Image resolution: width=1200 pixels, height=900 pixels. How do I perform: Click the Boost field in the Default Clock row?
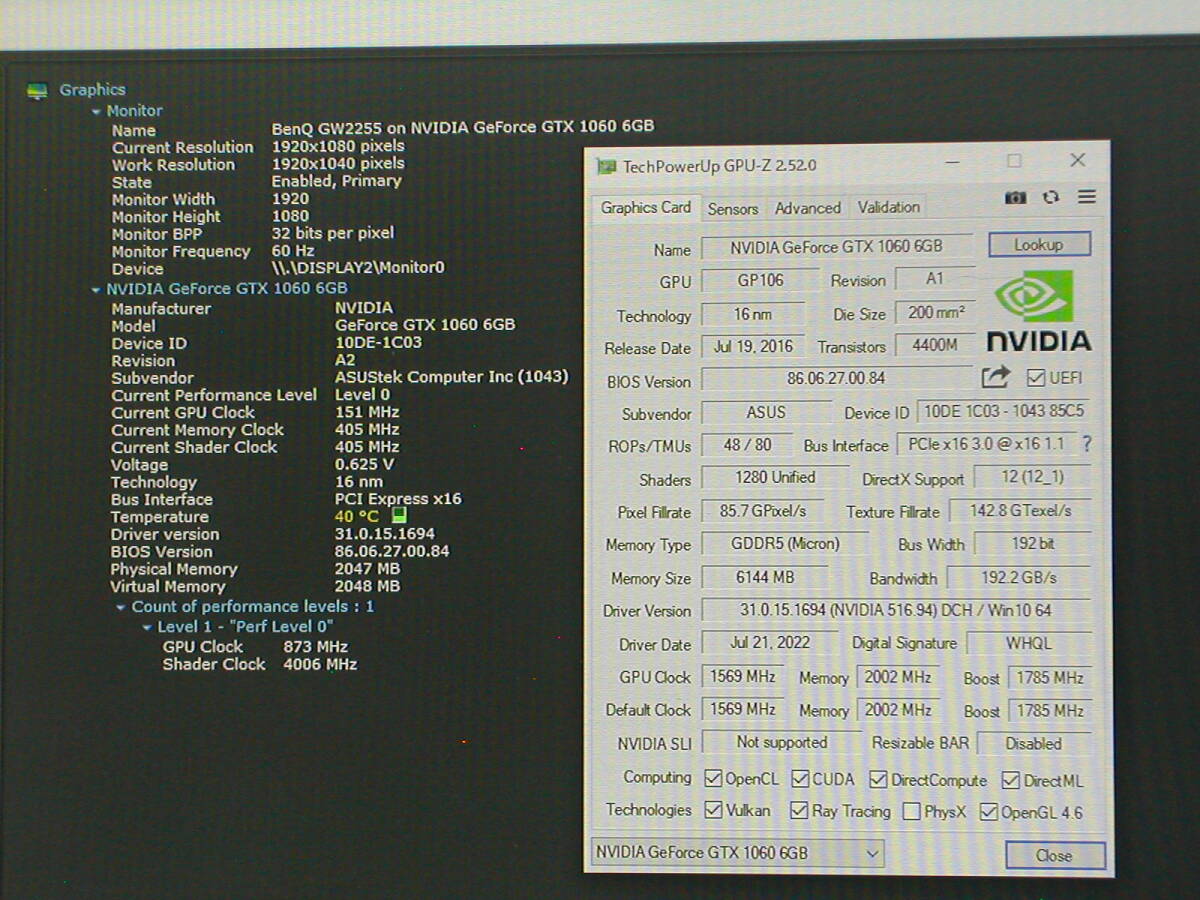[1049, 710]
